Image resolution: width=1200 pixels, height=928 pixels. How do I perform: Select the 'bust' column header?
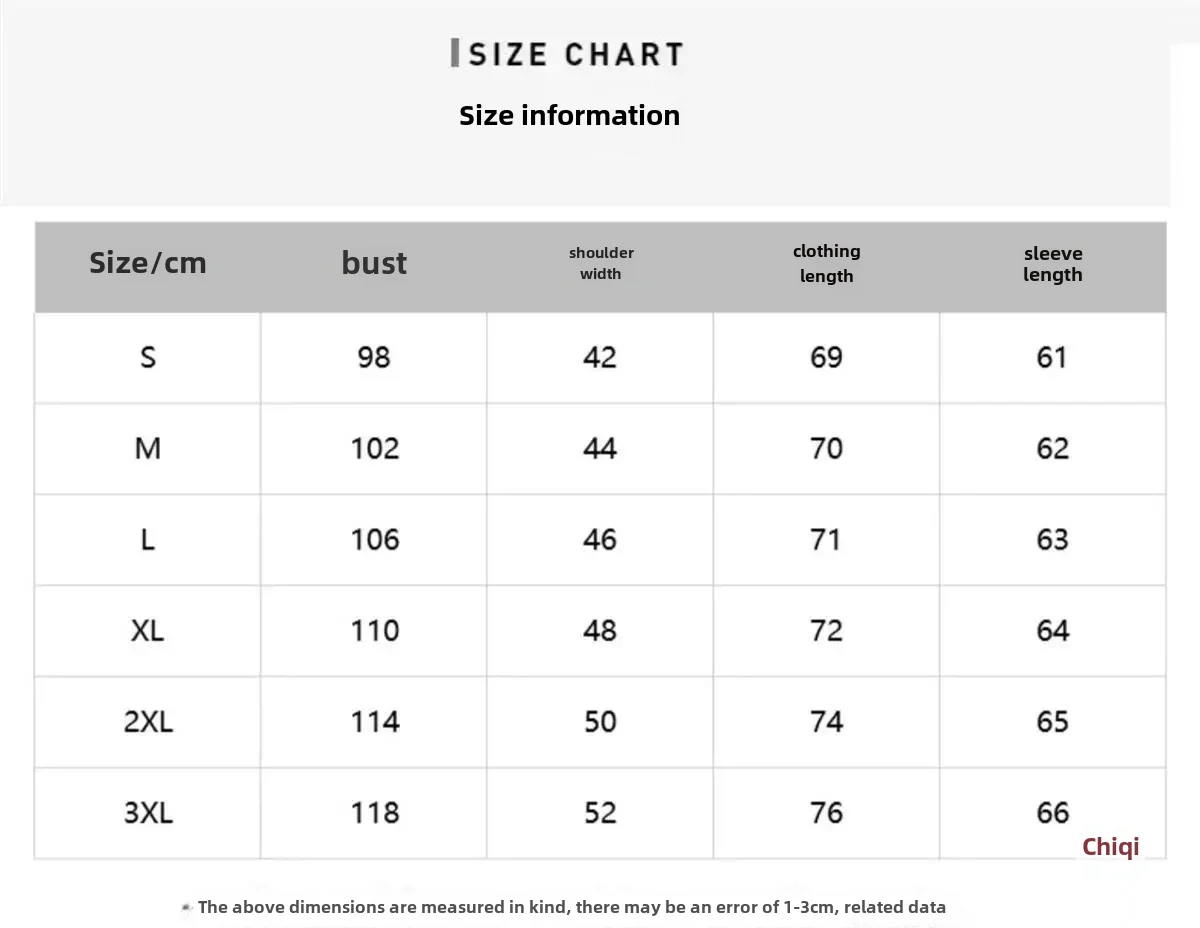[374, 263]
